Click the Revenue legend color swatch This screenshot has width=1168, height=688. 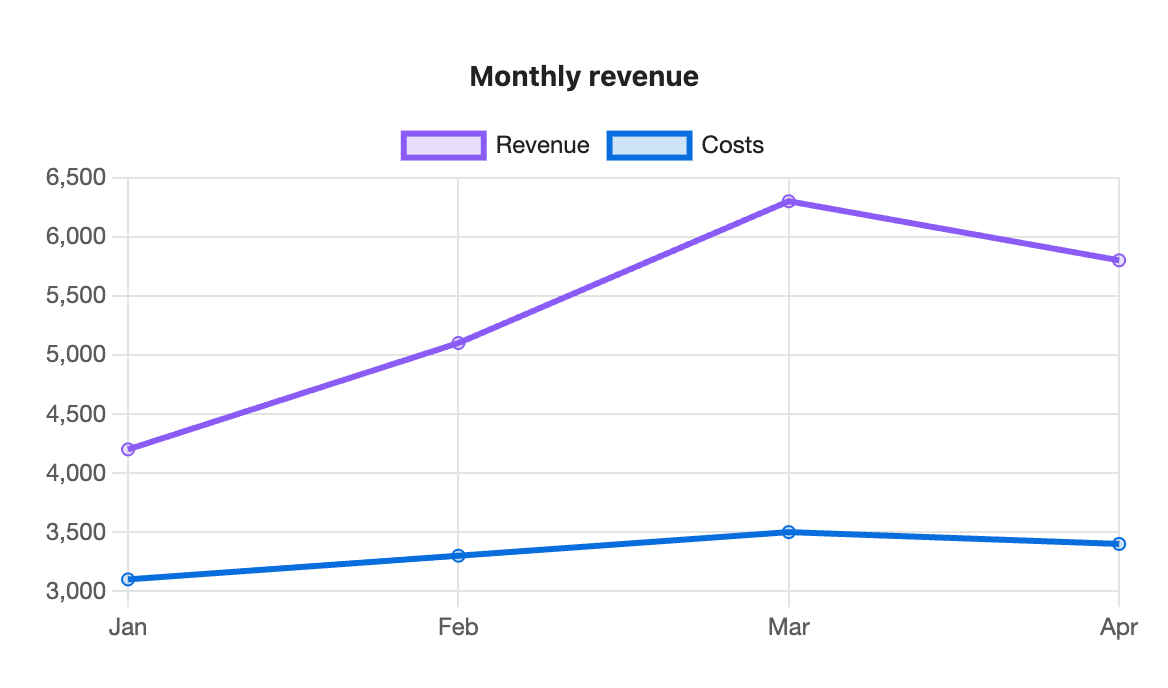coord(443,145)
